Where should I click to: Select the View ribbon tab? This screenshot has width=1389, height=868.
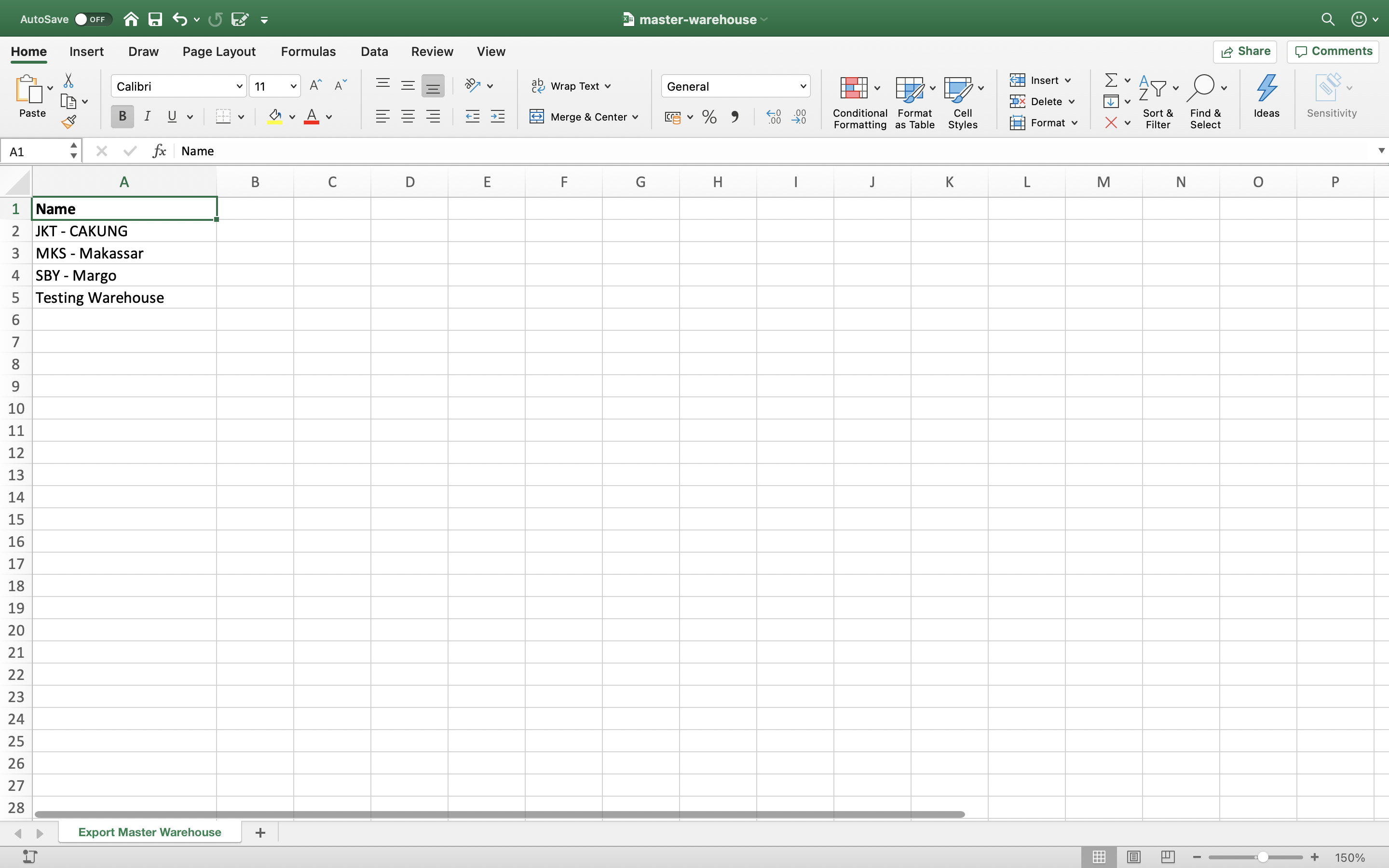click(x=491, y=51)
